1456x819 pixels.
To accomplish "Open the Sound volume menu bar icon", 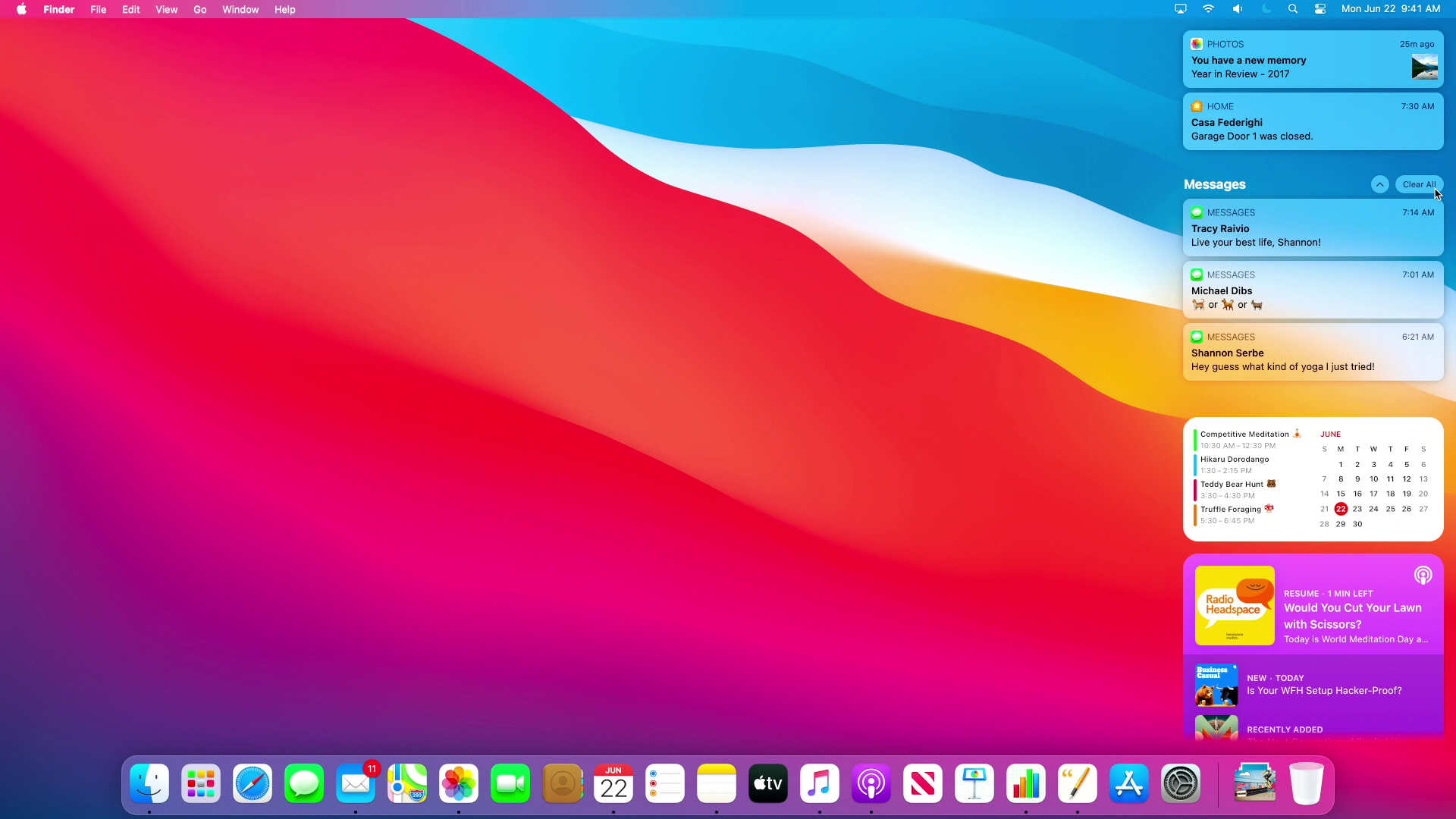I will pyautogui.click(x=1238, y=9).
